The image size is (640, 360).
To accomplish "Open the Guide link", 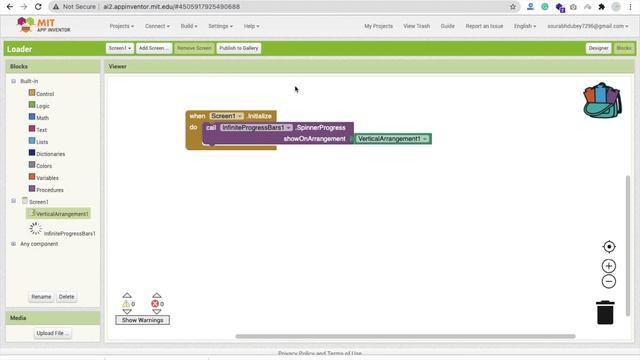I will (447, 26).
